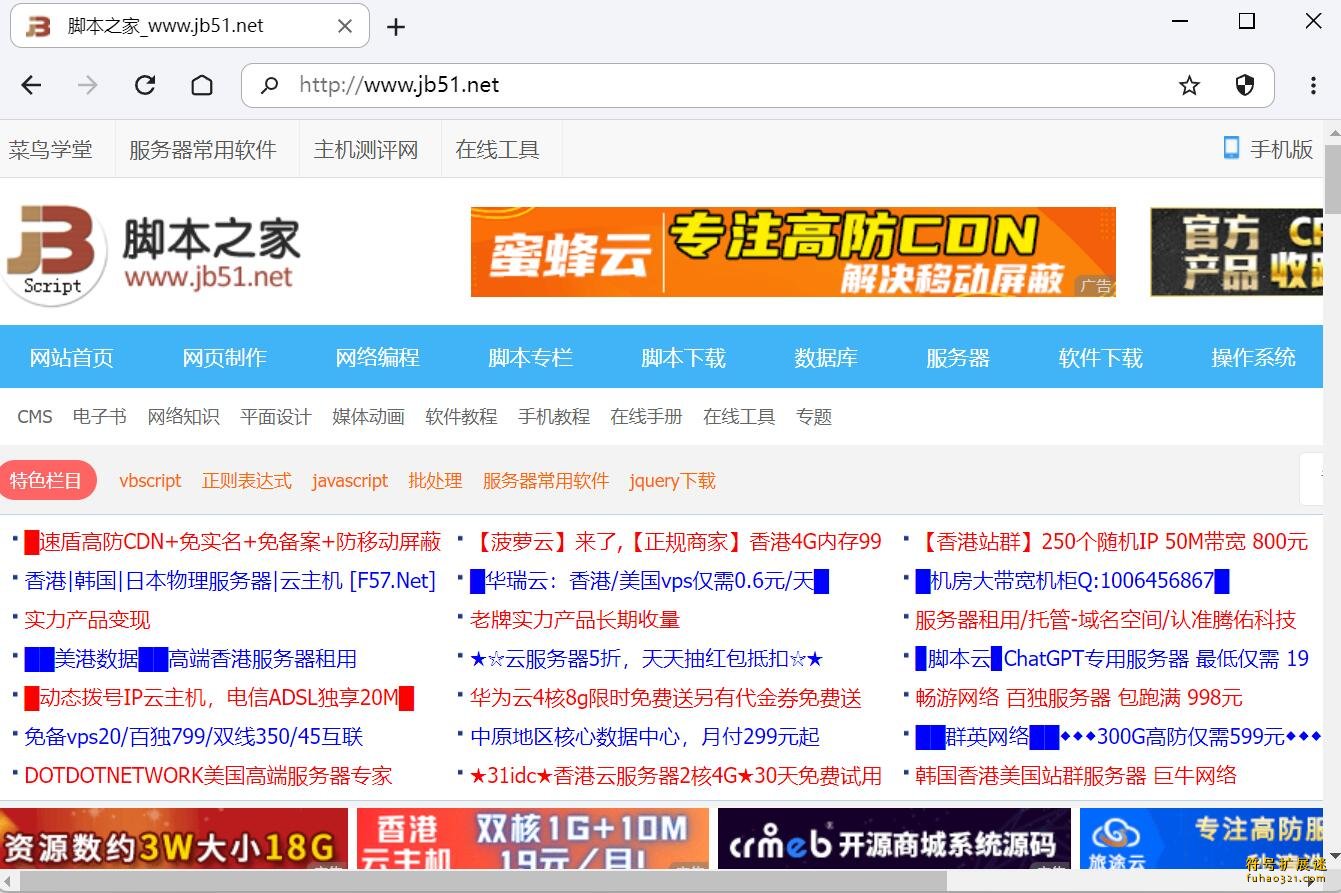Open 主机测评网 top link
The height and width of the screenshot is (893, 1341).
(366, 150)
